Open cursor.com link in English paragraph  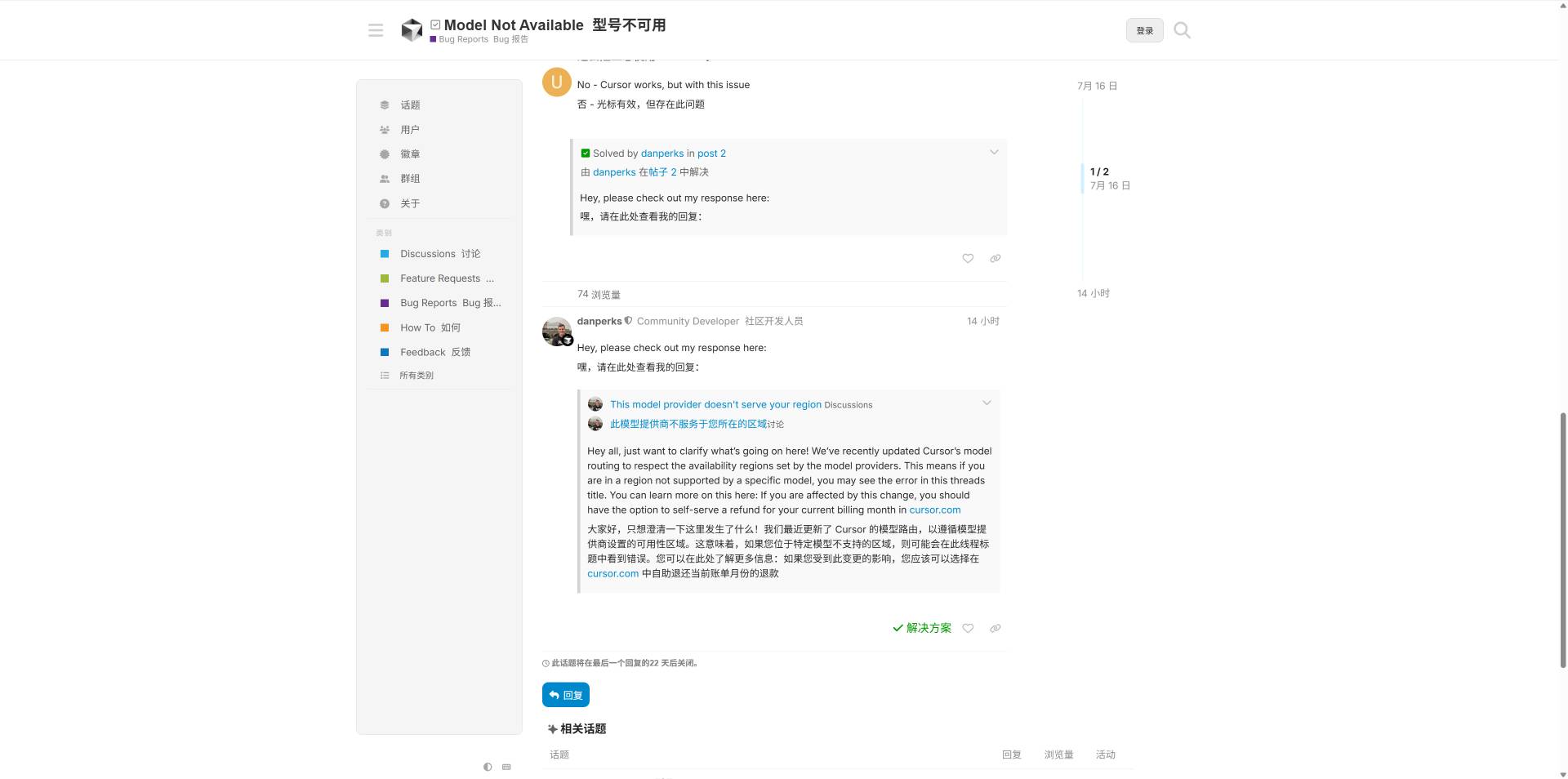point(934,510)
